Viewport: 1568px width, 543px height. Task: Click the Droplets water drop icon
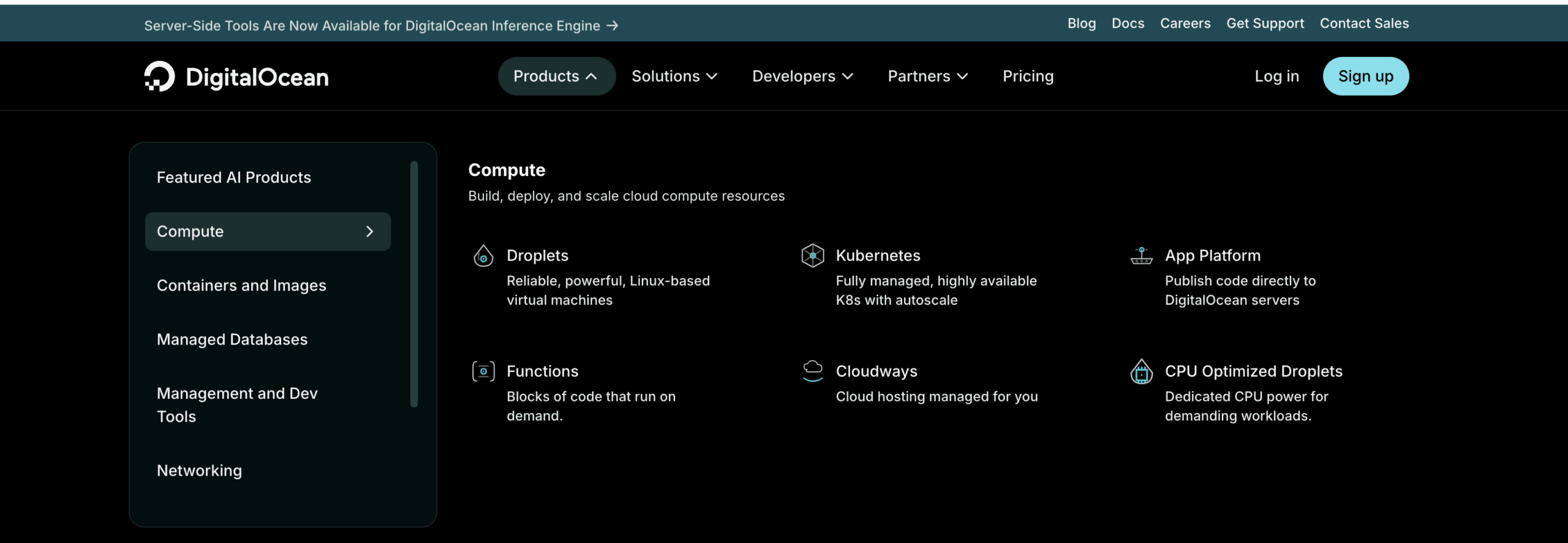(483, 256)
